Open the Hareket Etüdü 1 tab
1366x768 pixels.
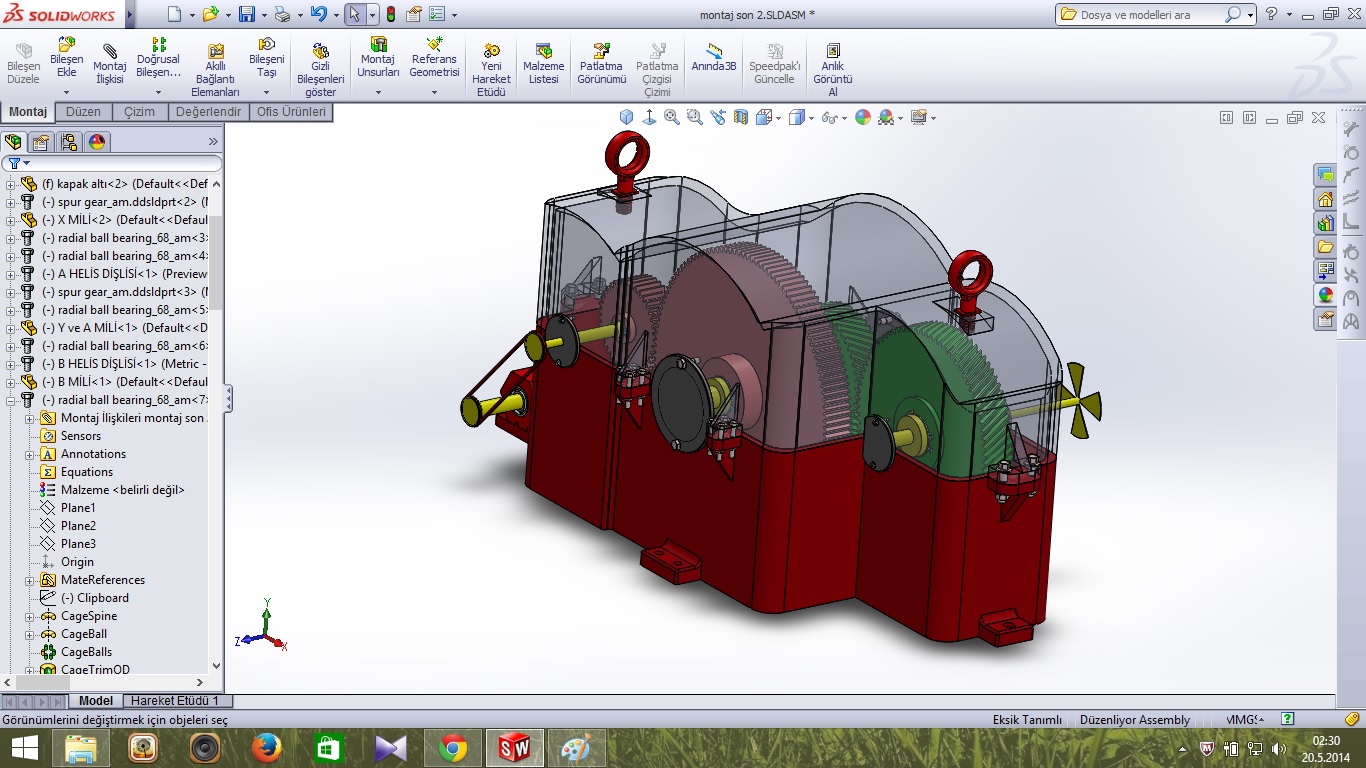pyautogui.click(x=175, y=701)
